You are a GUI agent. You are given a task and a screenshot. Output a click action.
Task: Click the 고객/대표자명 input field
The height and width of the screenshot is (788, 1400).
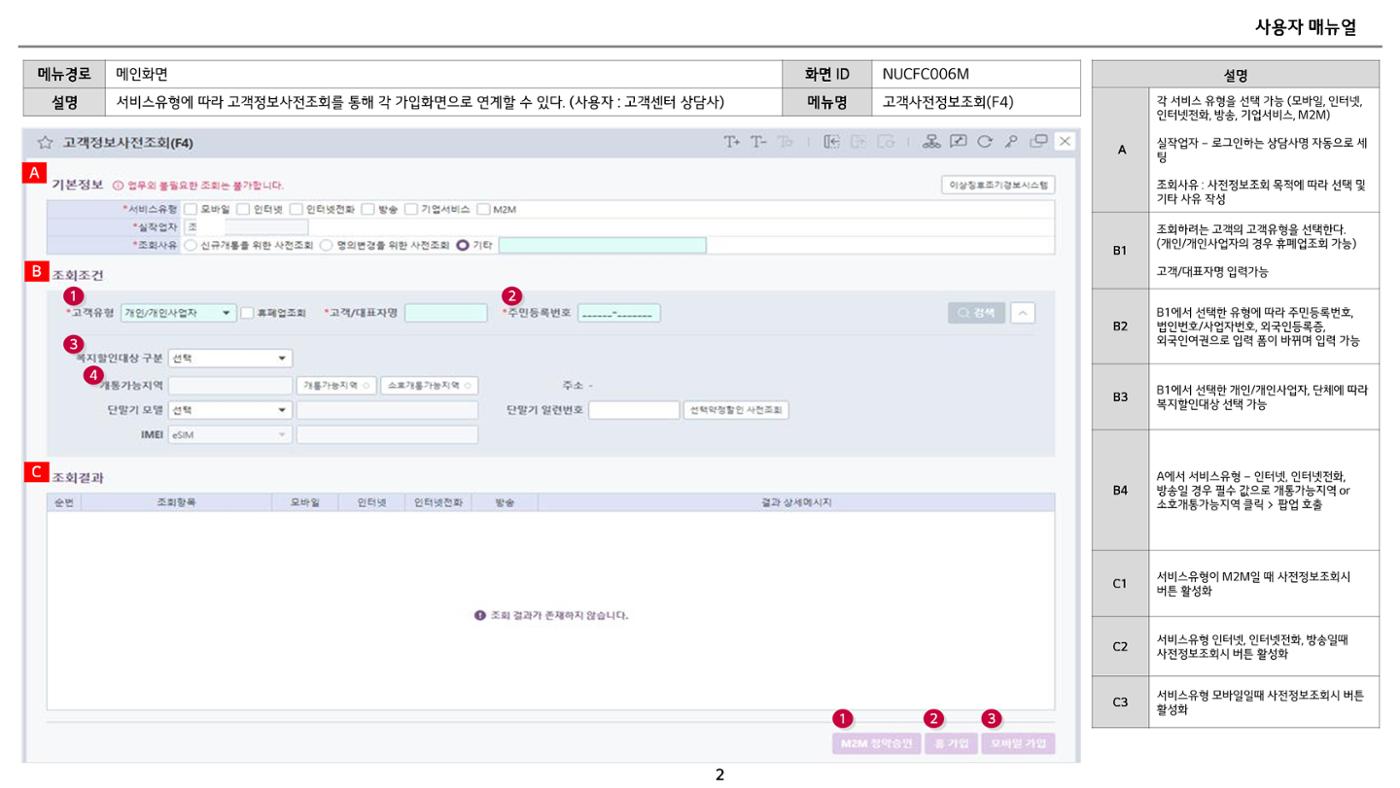coord(446,313)
